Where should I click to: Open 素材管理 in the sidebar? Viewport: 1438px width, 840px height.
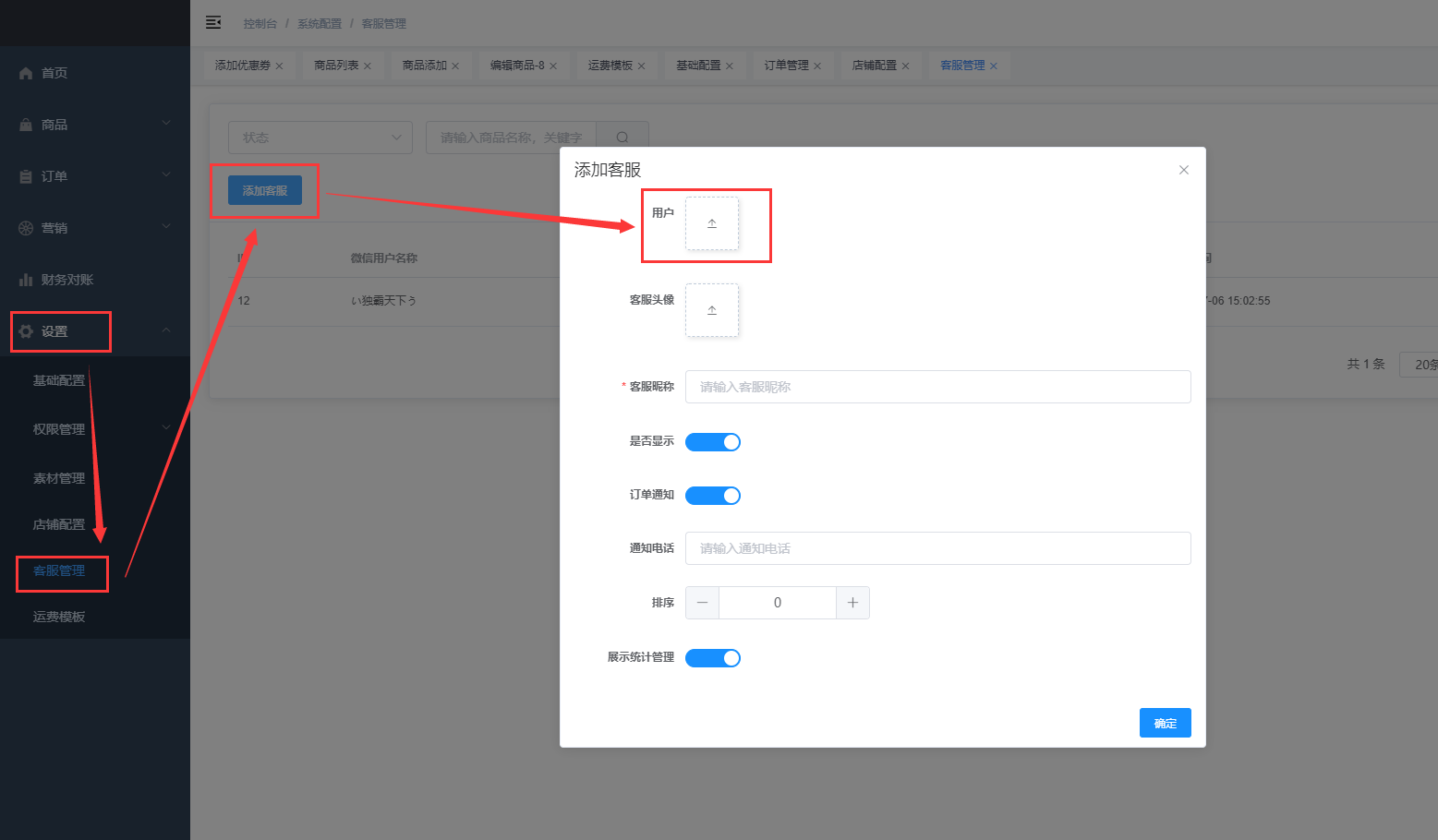click(59, 478)
